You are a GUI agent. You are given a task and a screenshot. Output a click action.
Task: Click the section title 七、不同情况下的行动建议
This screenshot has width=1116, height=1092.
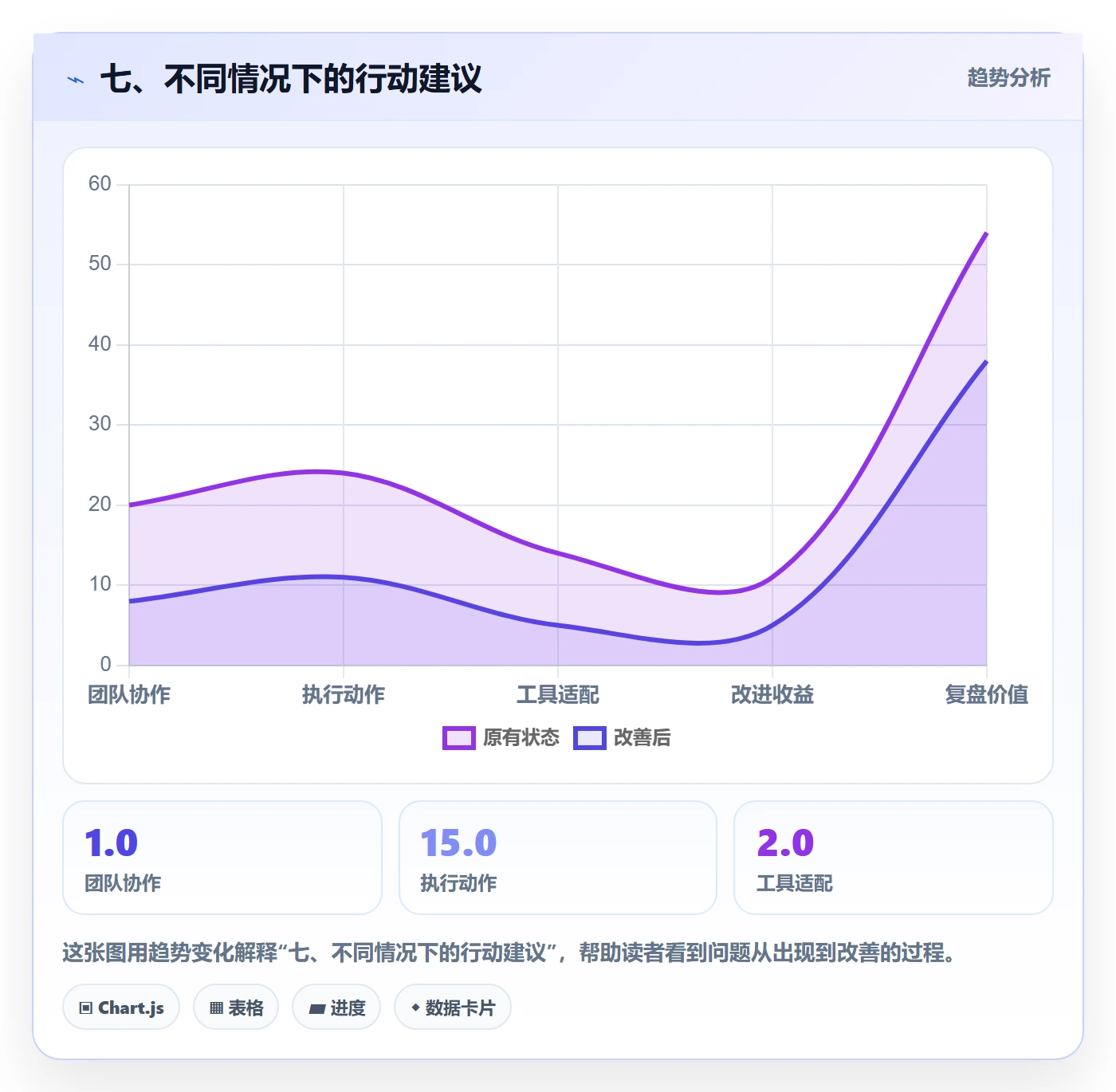click(291, 79)
